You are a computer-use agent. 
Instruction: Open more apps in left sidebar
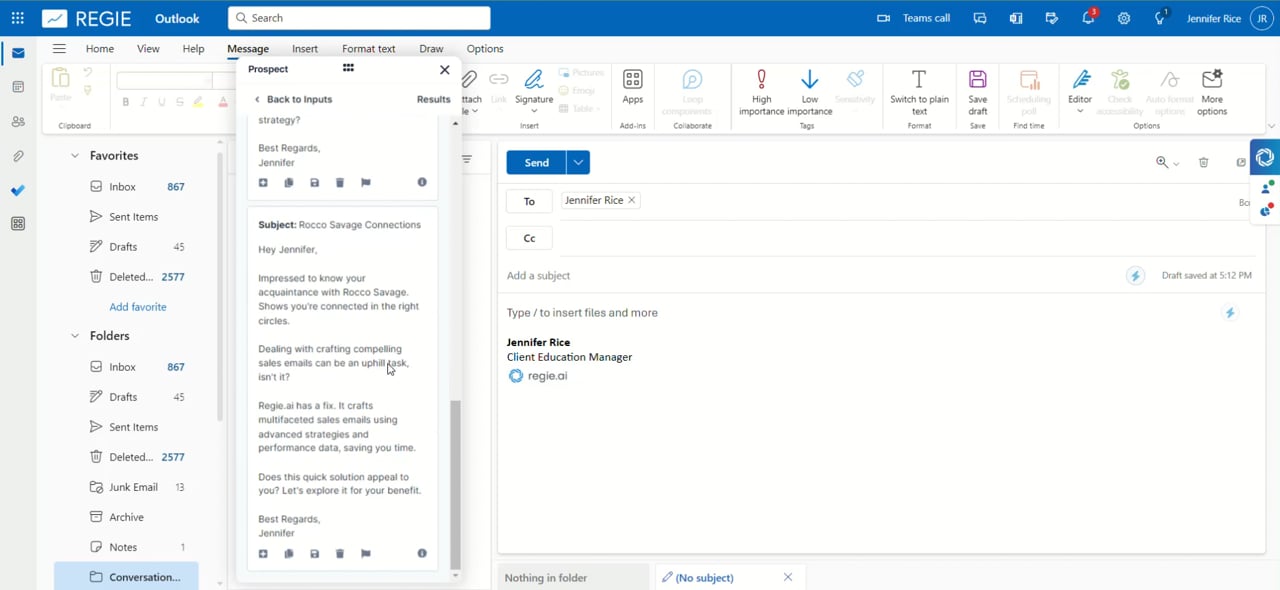[x=18, y=224]
